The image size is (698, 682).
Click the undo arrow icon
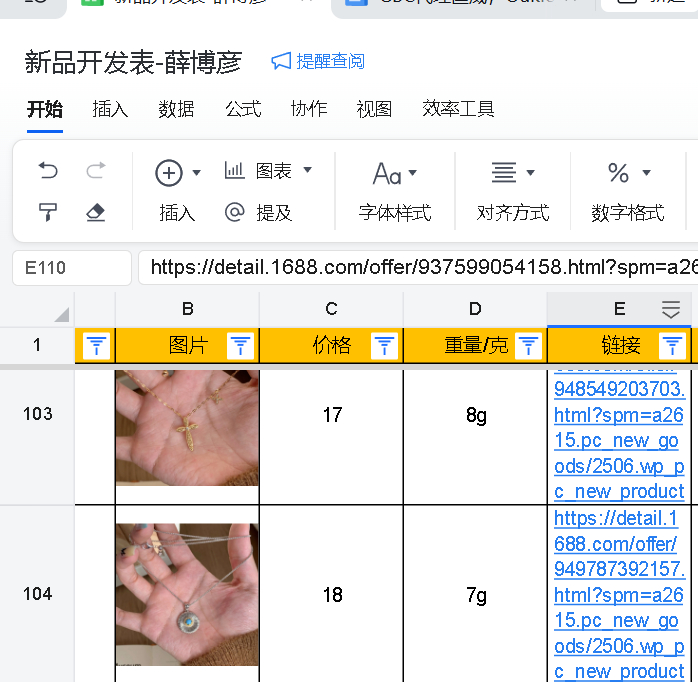(x=48, y=171)
